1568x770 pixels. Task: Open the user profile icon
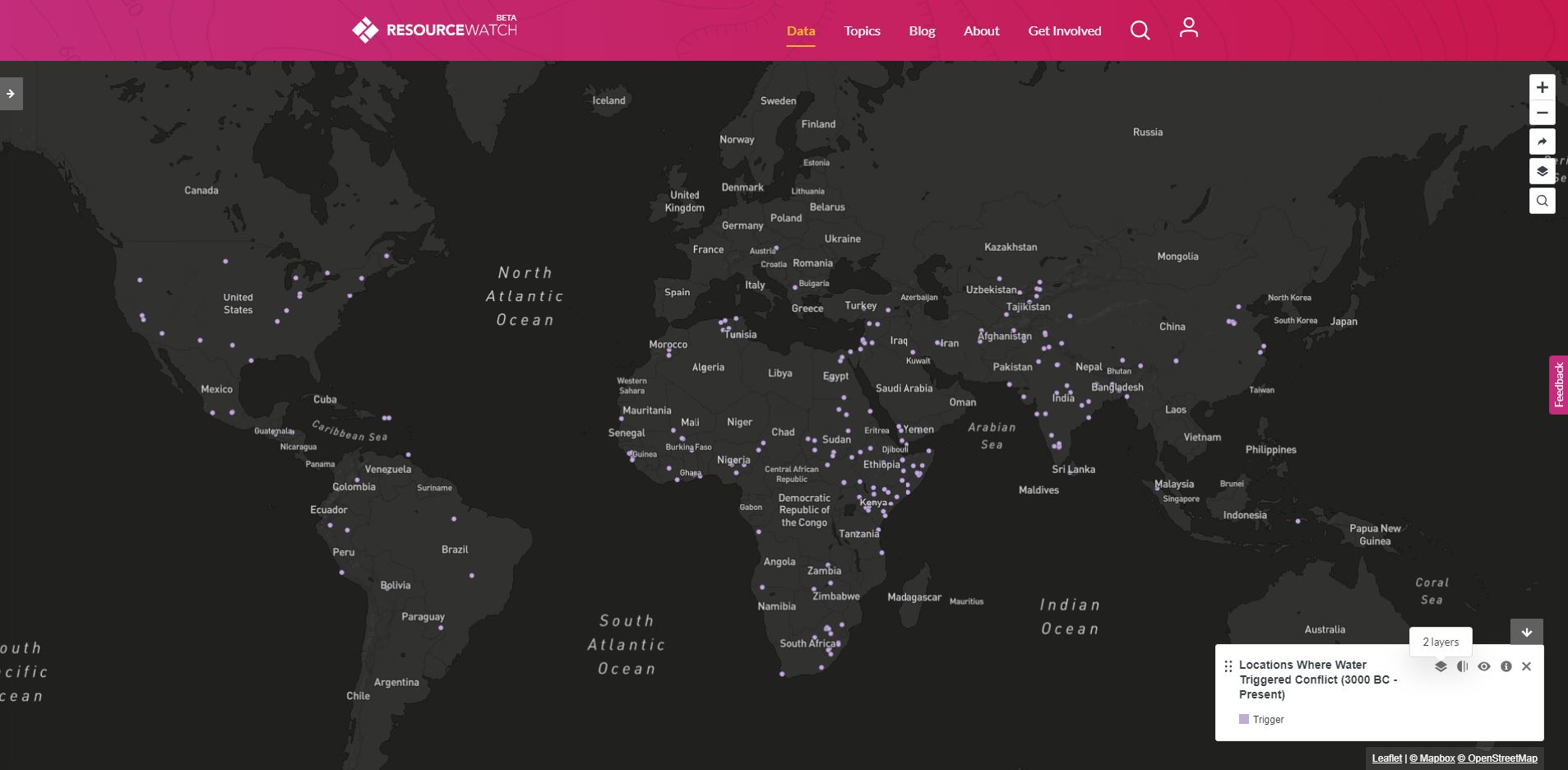[1188, 29]
